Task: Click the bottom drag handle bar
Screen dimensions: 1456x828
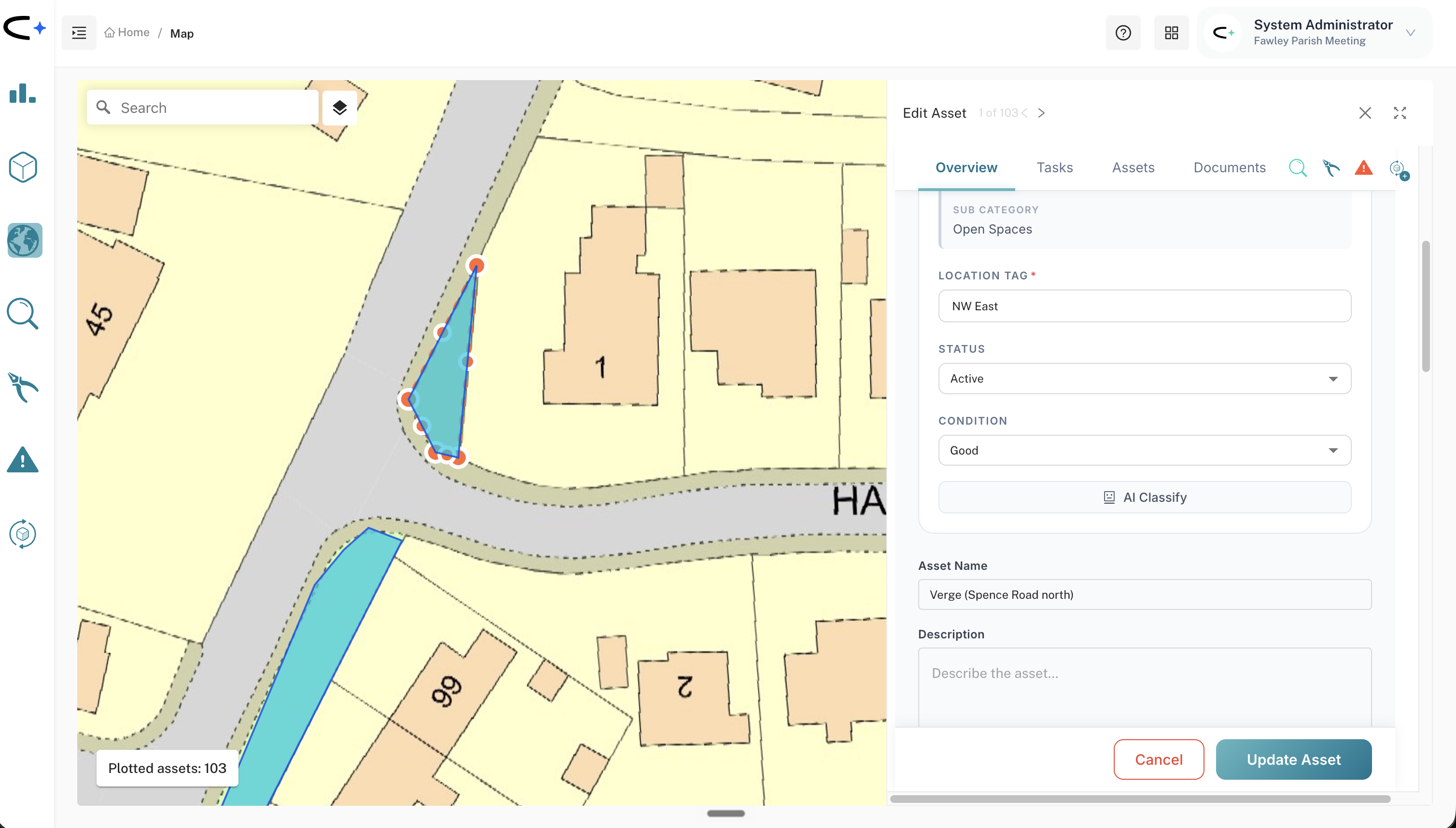Action: coord(726,813)
